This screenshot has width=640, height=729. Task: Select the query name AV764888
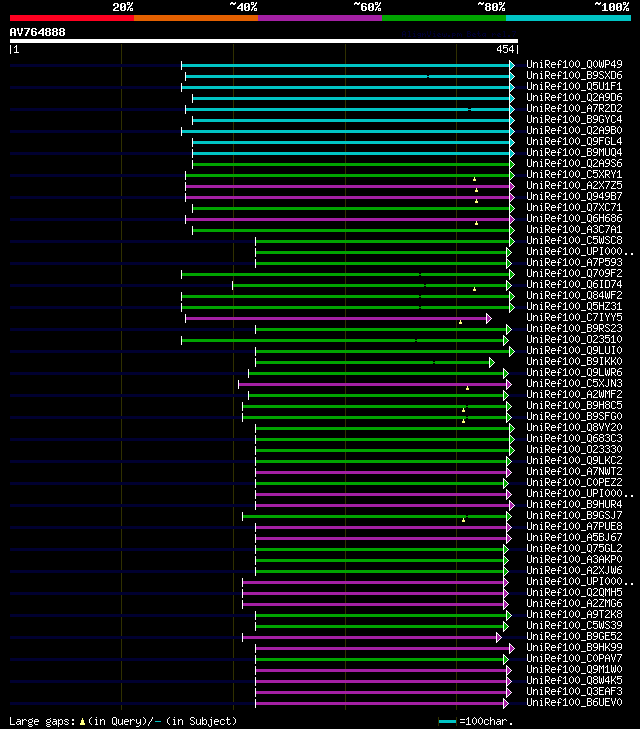38,33
